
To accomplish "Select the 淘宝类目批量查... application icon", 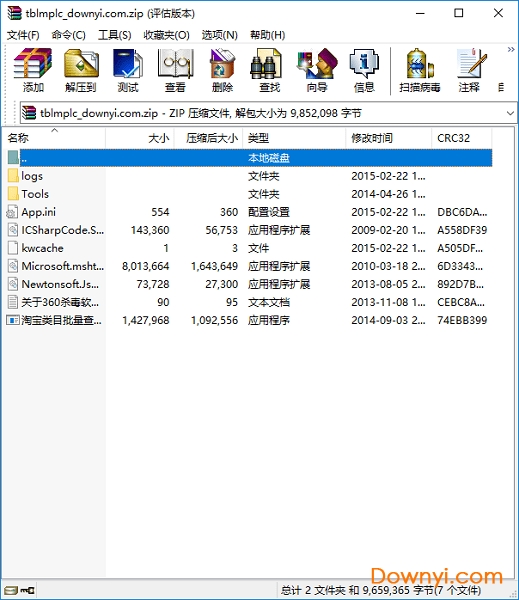I will (x=13, y=320).
